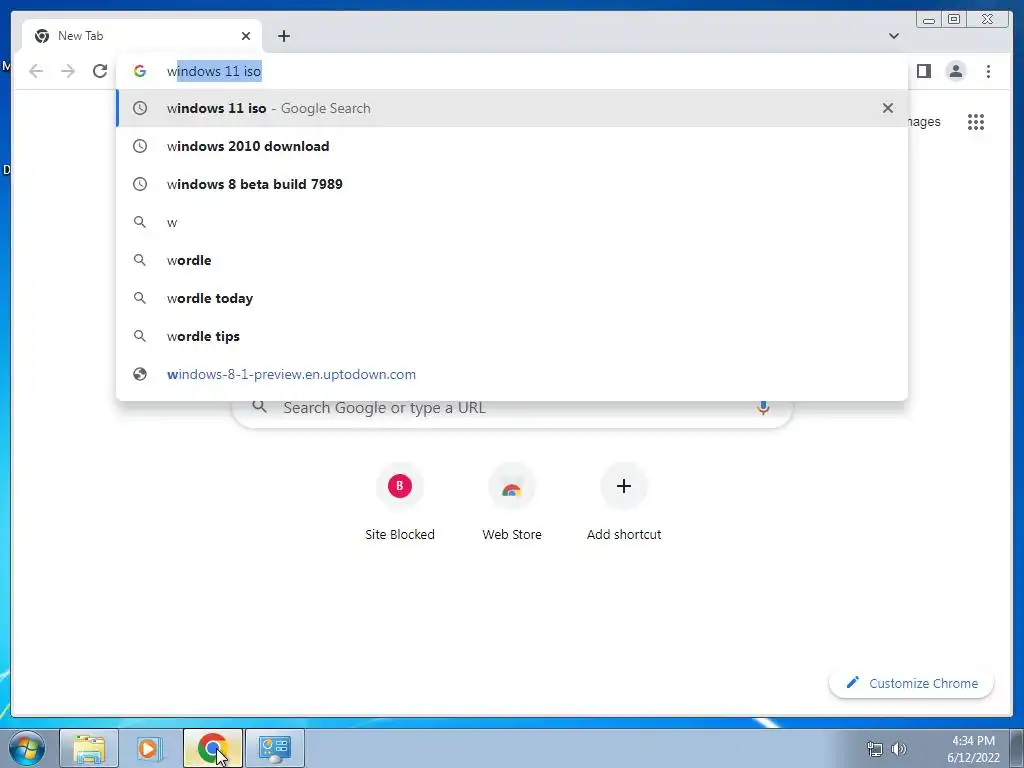The width and height of the screenshot is (1024, 768).
Task: Click the clock icon beside 'windows 8 beta build 7989'
Action: [x=140, y=184]
